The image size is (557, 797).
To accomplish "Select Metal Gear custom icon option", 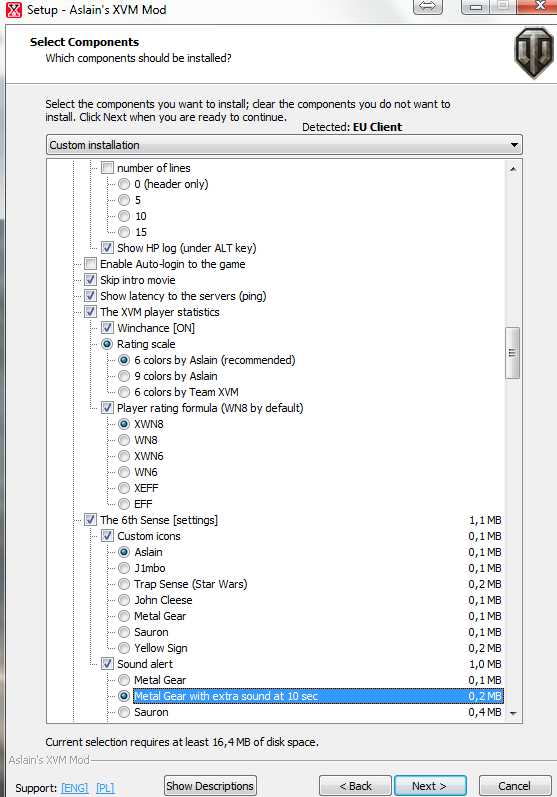I will pos(124,616).
